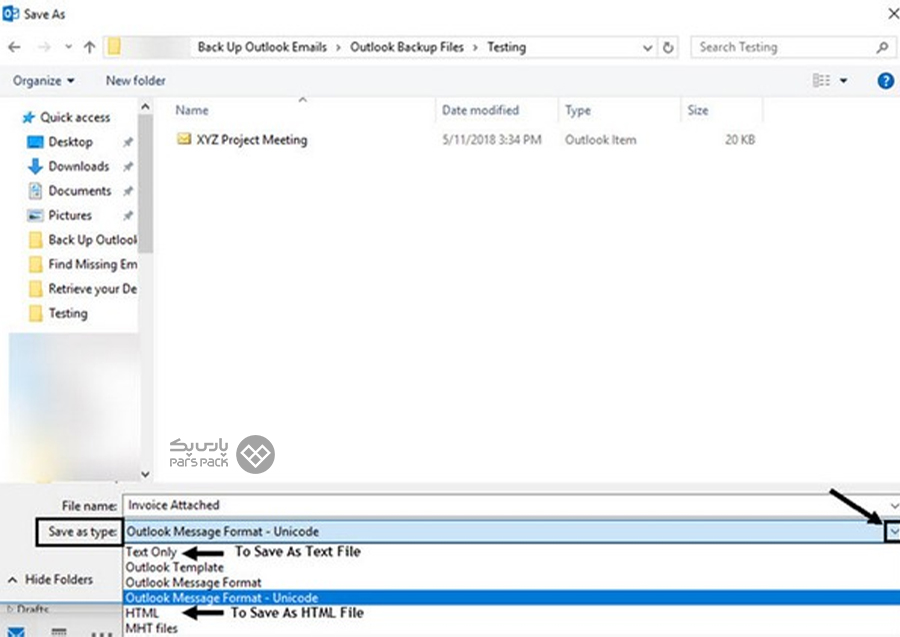The width and height of the screenshot is (900, 637).
Task: Sort files by Date modified column
Action: pos(480,110)
